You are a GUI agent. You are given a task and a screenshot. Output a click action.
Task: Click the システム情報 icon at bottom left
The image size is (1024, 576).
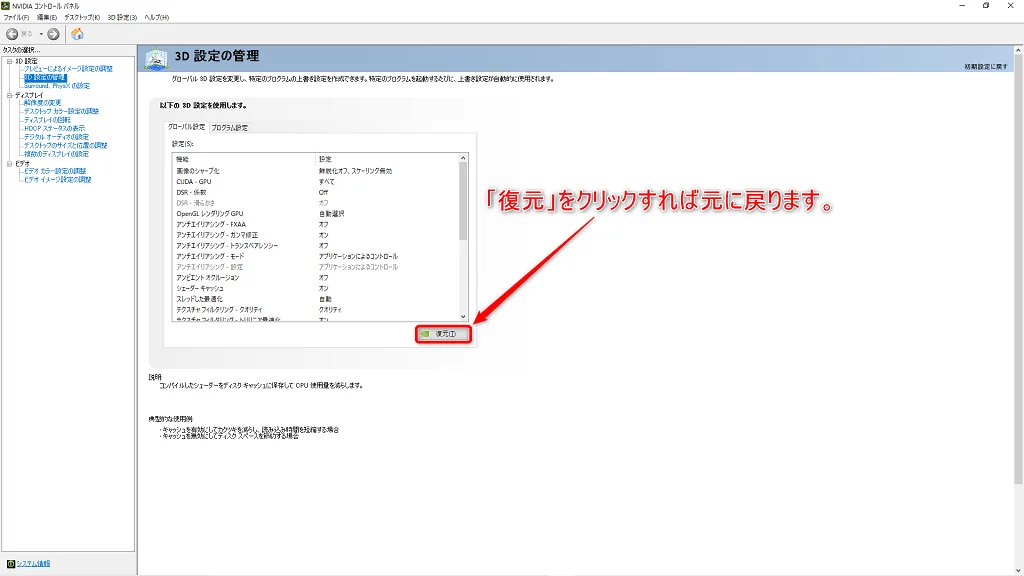10,564
